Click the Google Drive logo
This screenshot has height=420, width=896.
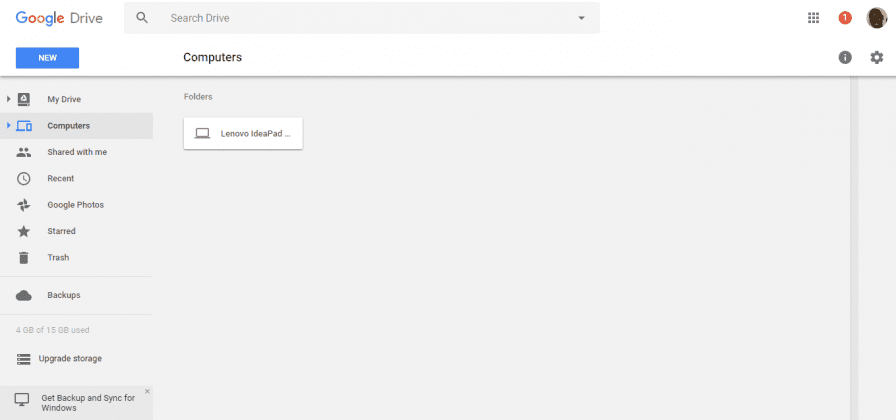click(x=59, y=18)
